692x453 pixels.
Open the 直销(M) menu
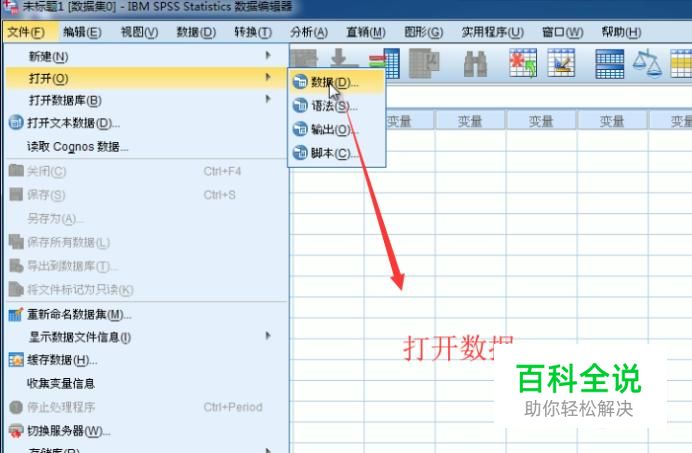(x=366, y=32)
